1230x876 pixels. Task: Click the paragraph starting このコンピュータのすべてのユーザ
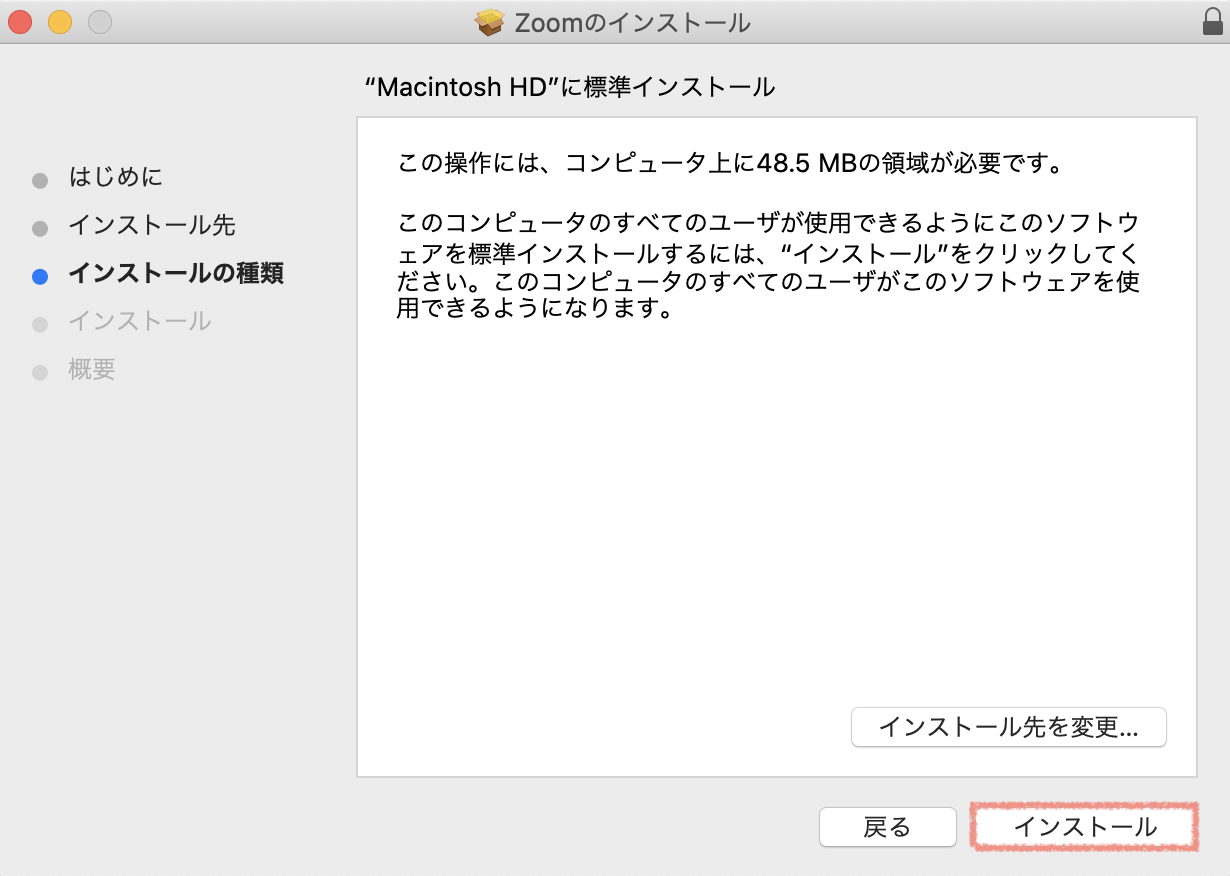coord(768,265)
